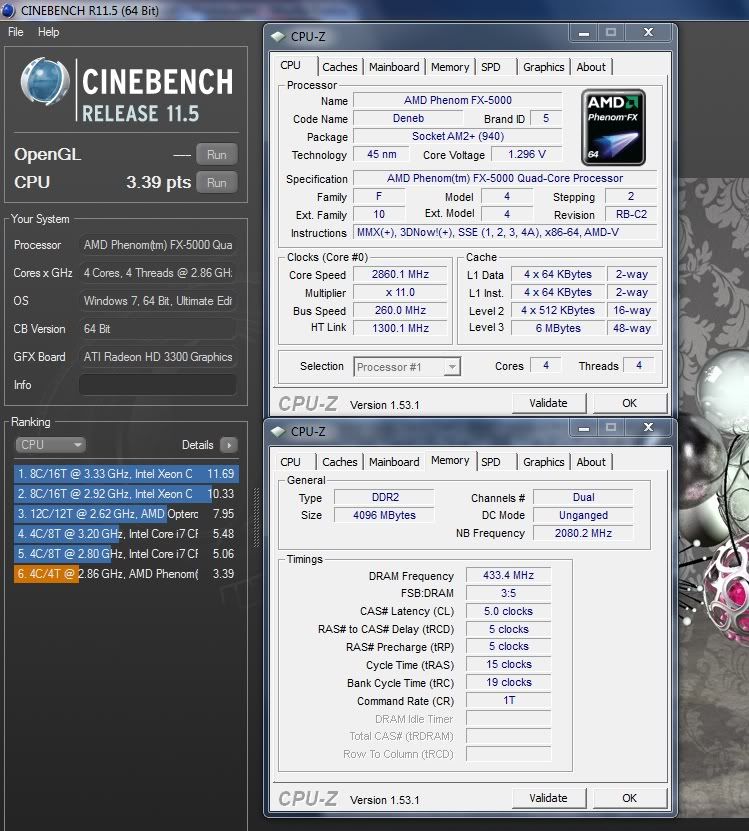Open the Cinebench Help menu
The width and height of the screenshot is (749, 831).
click(48, 32)
